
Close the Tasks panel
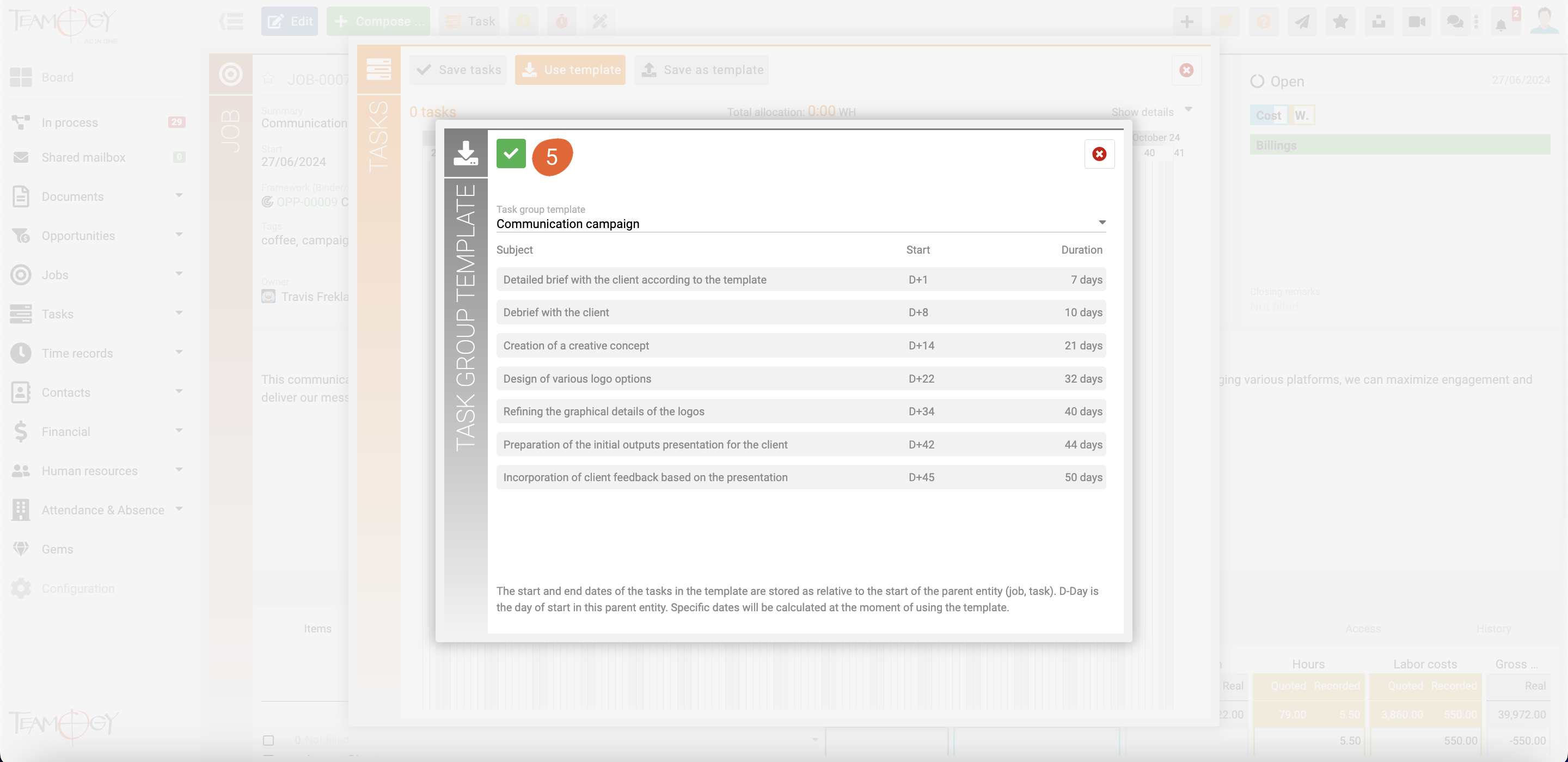[x=1186, y=70]
